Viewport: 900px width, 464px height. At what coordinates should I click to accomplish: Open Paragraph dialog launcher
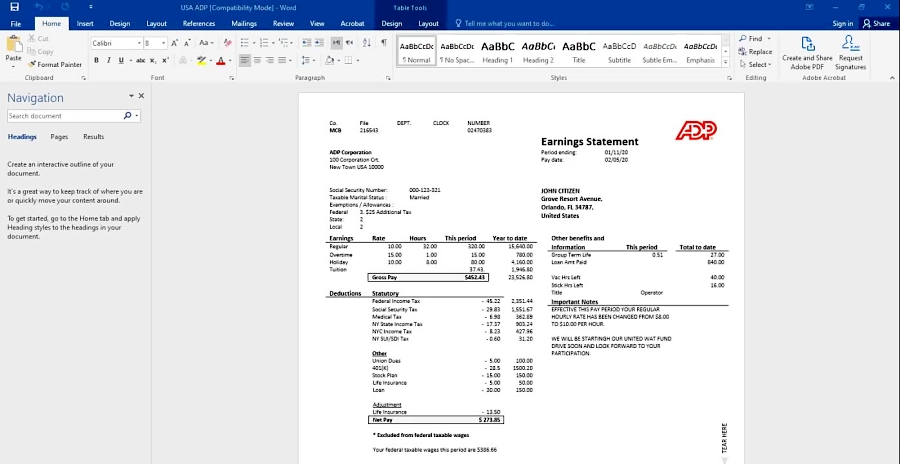[388, 78]
